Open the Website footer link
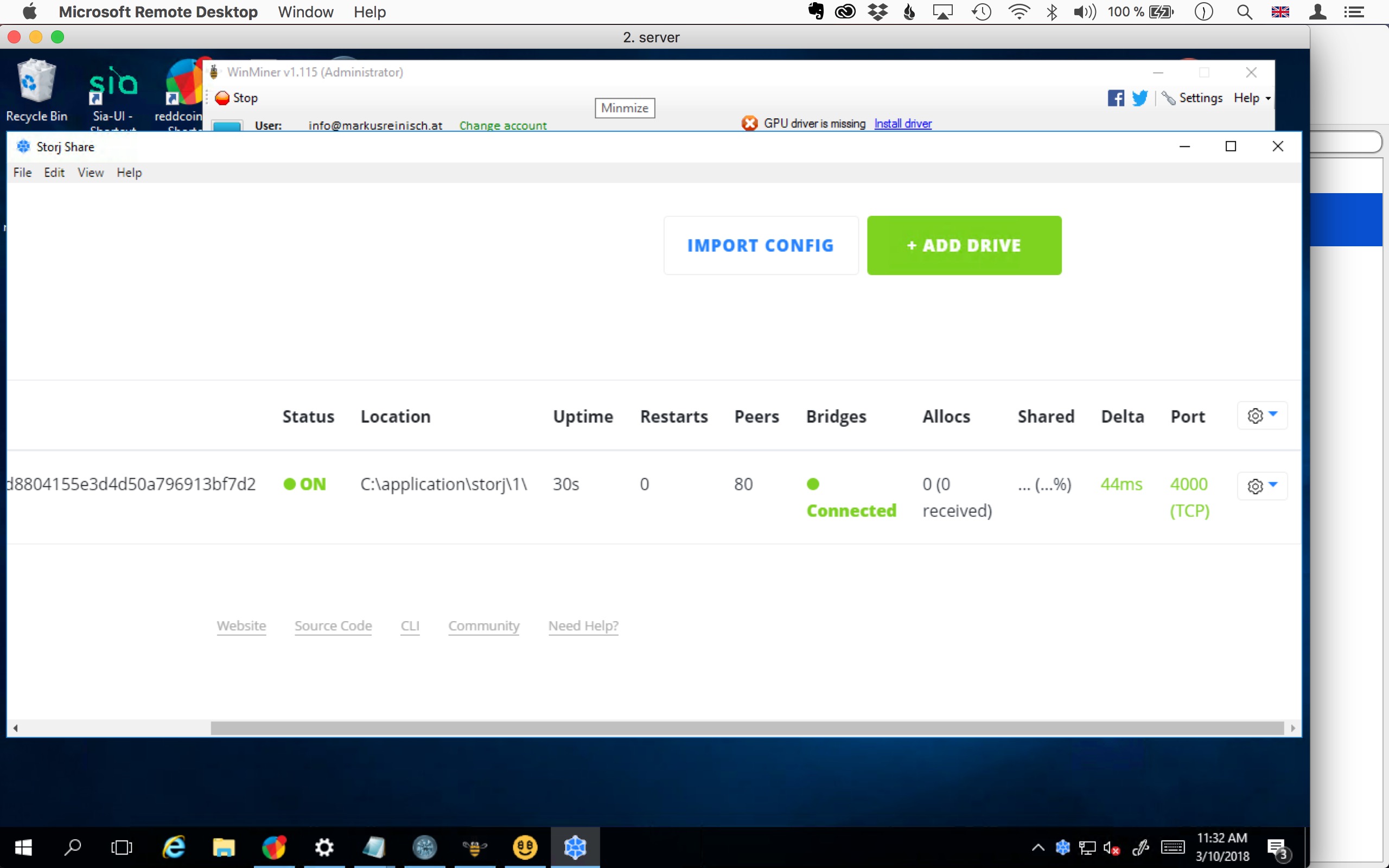Viewport: 1389px width, 868px height. tap(241, 626)
